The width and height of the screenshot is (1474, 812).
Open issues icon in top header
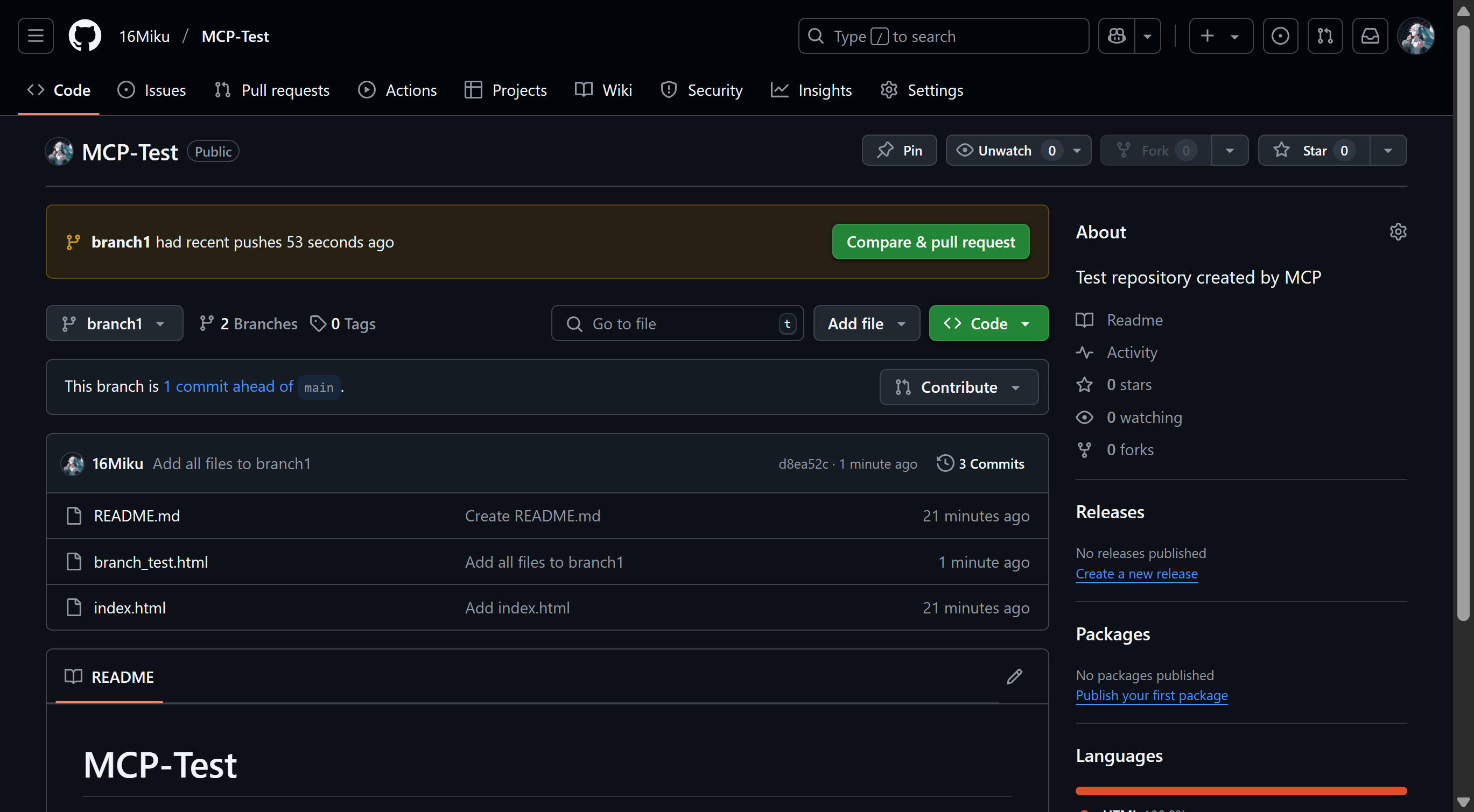pyautogui.click(x=1280, y=36)
